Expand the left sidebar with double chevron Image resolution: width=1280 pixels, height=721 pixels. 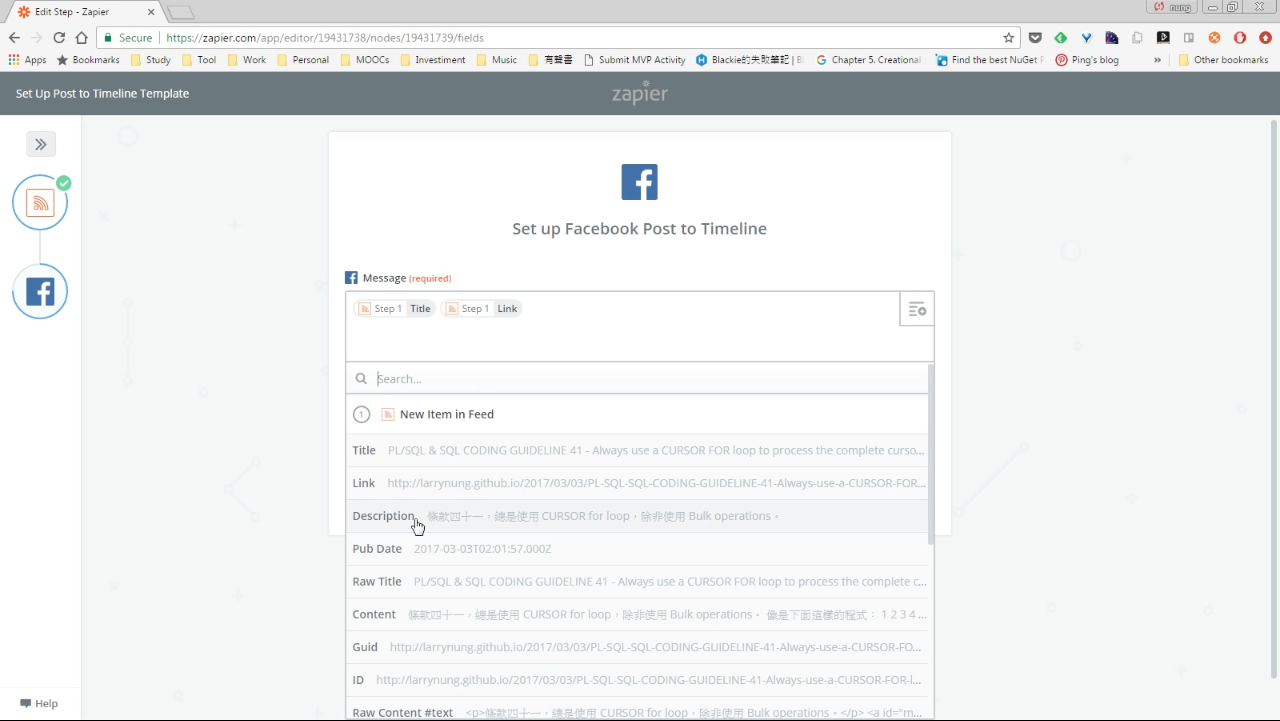[41, 144]
